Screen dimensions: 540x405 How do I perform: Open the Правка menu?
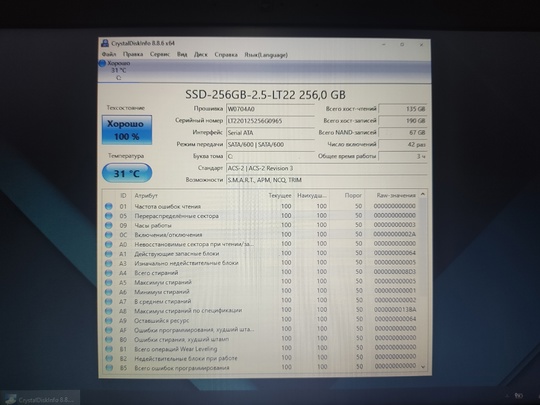(x=133, y=54)
